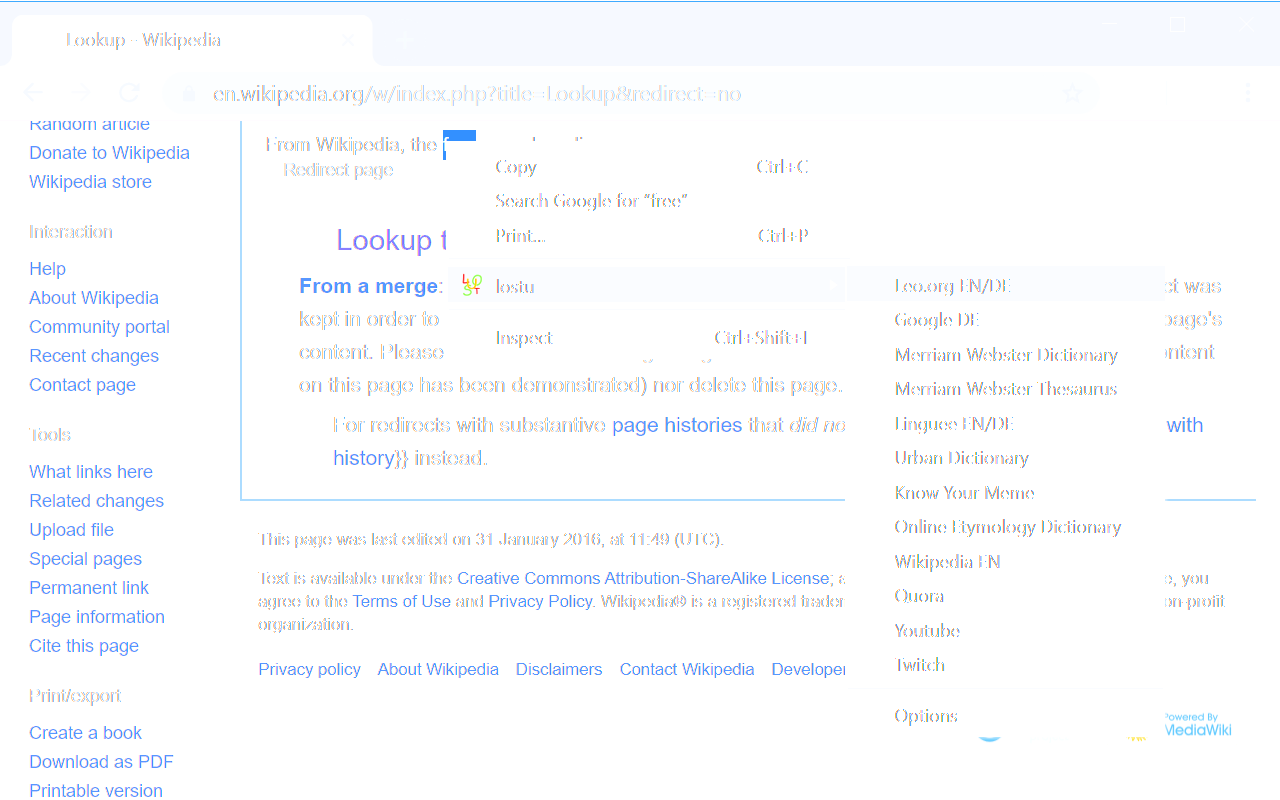Expand the lostu submenu arrow
This screenshot has height=800, width=1280.
click(x=832, y=286)
